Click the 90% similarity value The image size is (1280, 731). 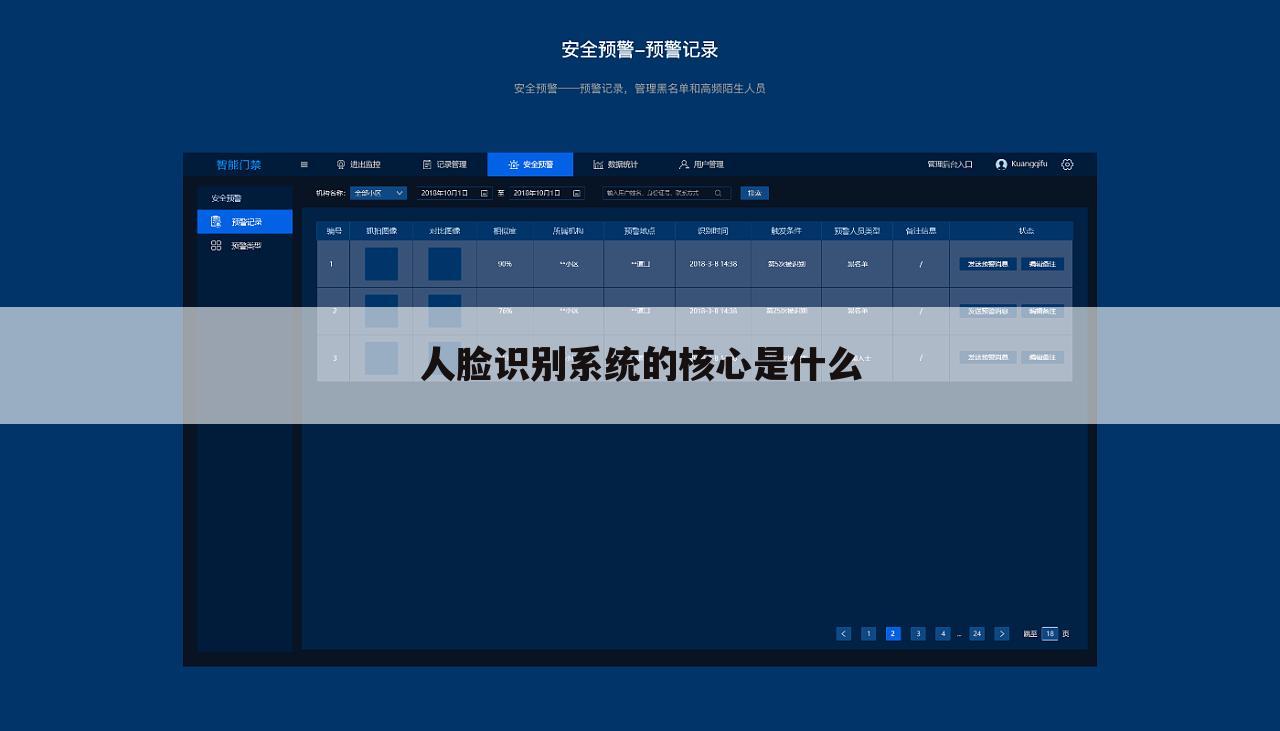[505, 264]
